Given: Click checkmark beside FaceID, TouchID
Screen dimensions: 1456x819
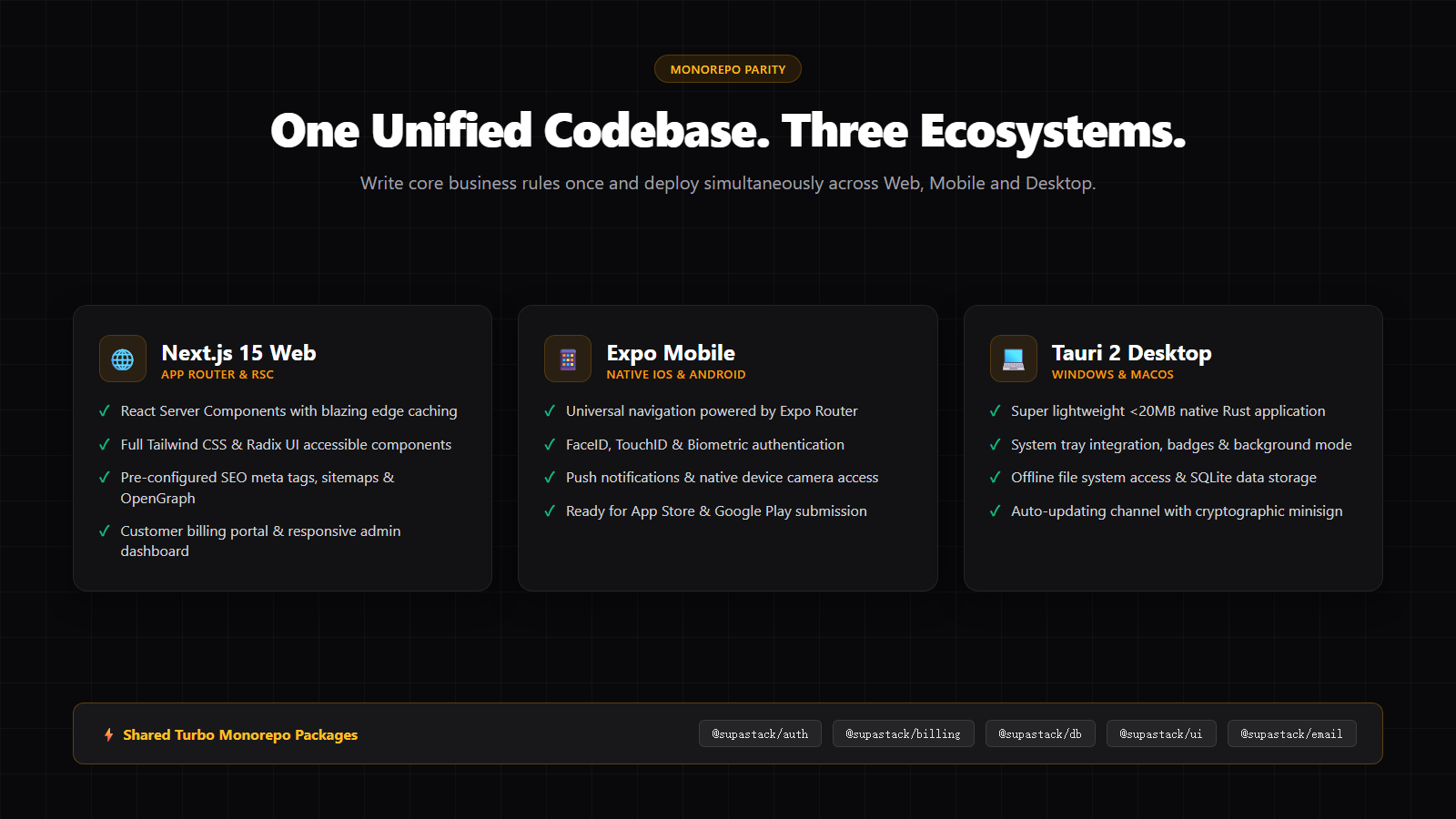Looking at the screenshot, I should point(550,445).
